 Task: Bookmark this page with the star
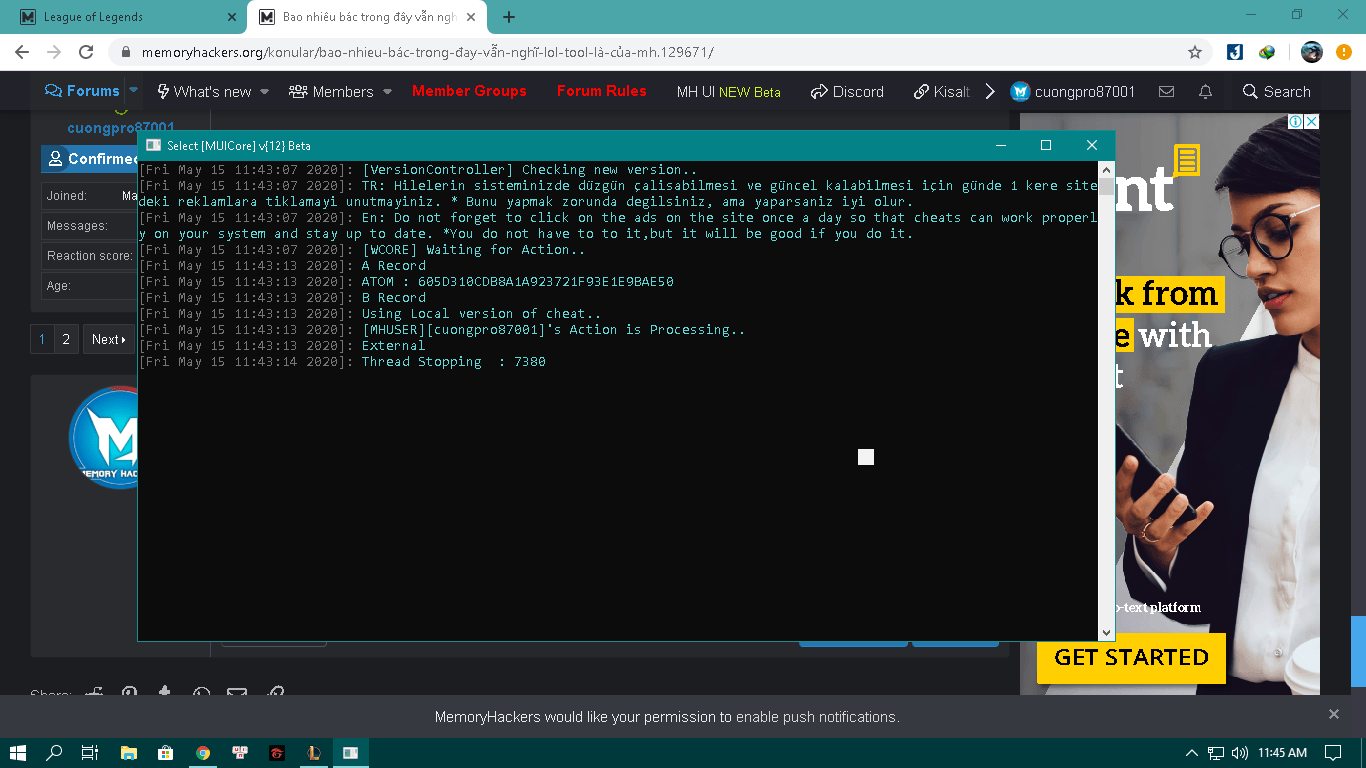[x=1194, y=52]
